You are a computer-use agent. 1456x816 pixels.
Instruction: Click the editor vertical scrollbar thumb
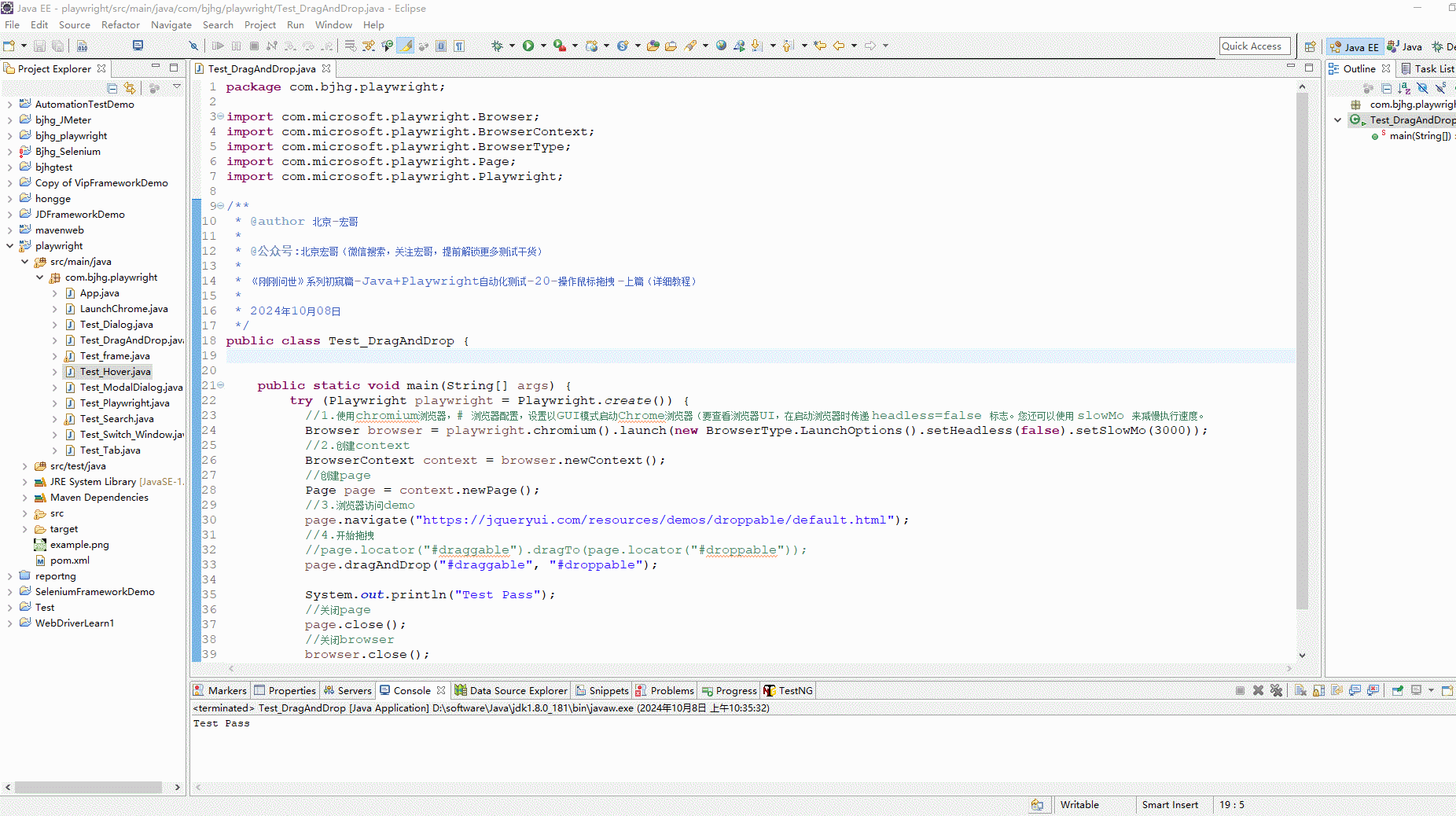click(1302, 350)
